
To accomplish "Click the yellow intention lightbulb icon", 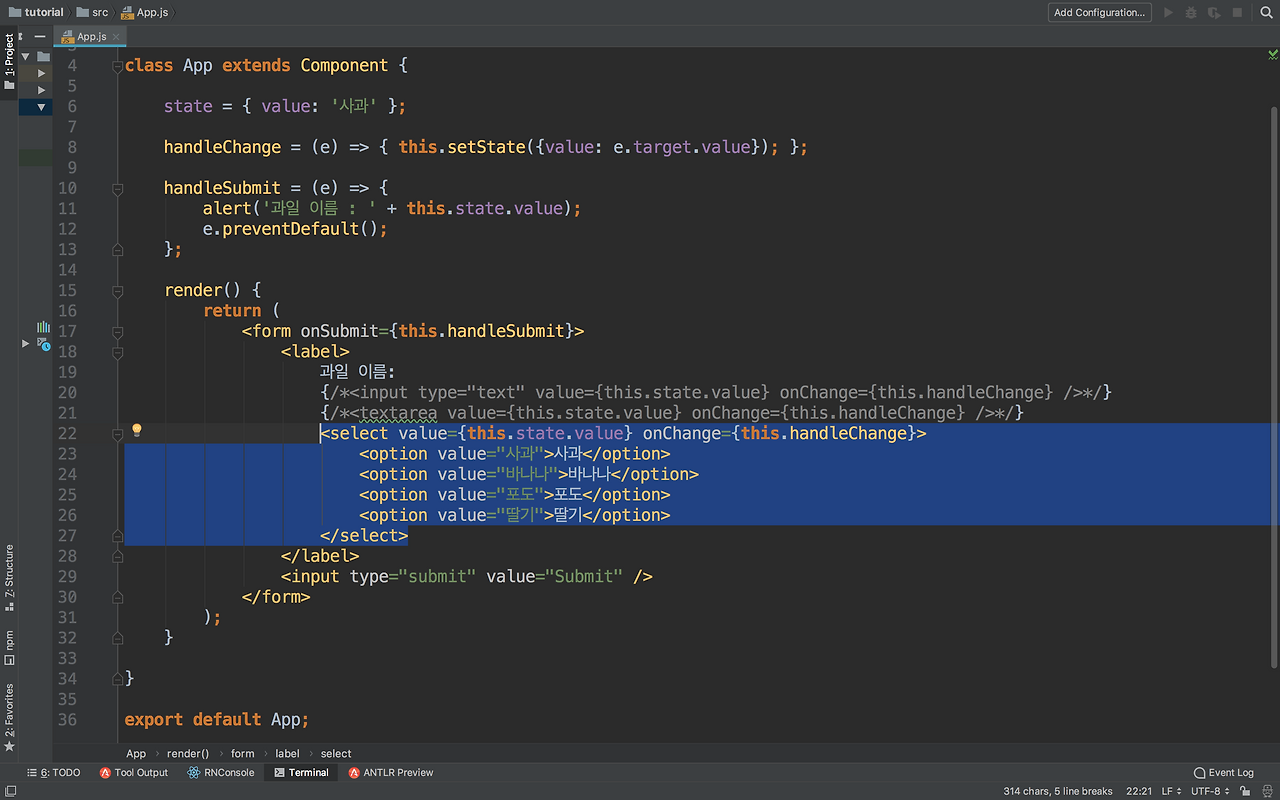I will (x=137, y=431).
